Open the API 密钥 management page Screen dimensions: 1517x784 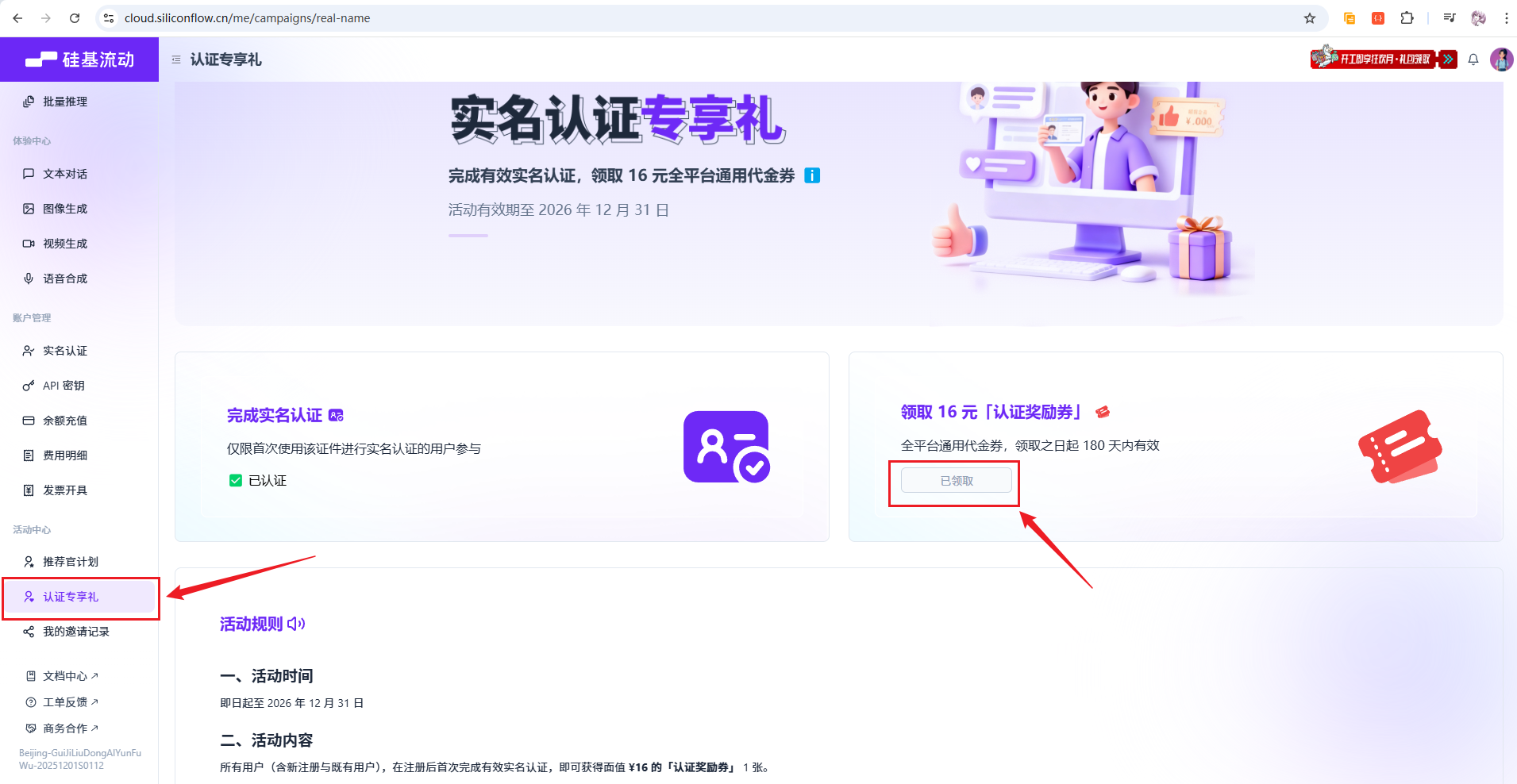click(x=64, y=385)
